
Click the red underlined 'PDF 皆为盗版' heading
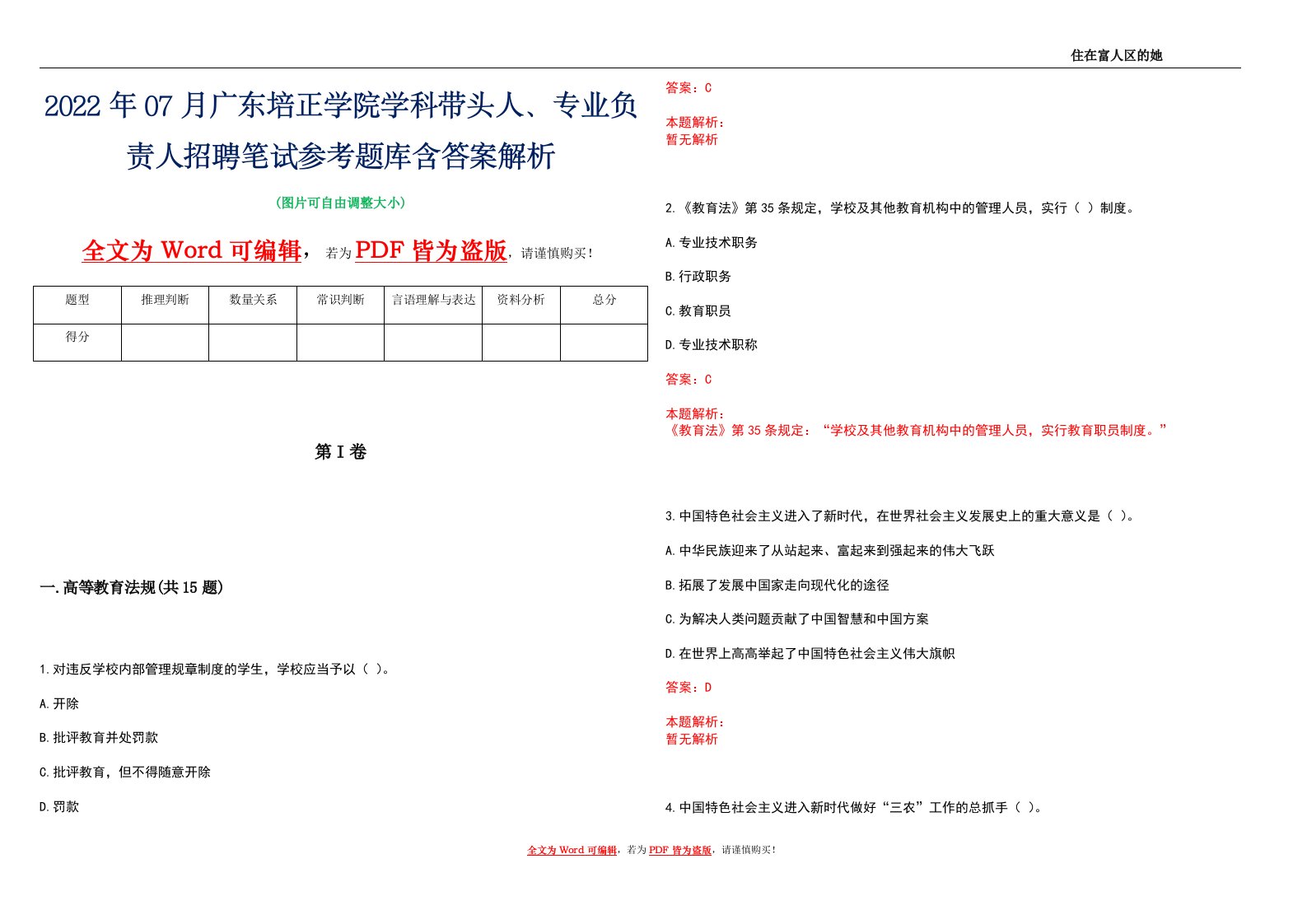pyautogui.click(x=431, y=250)
